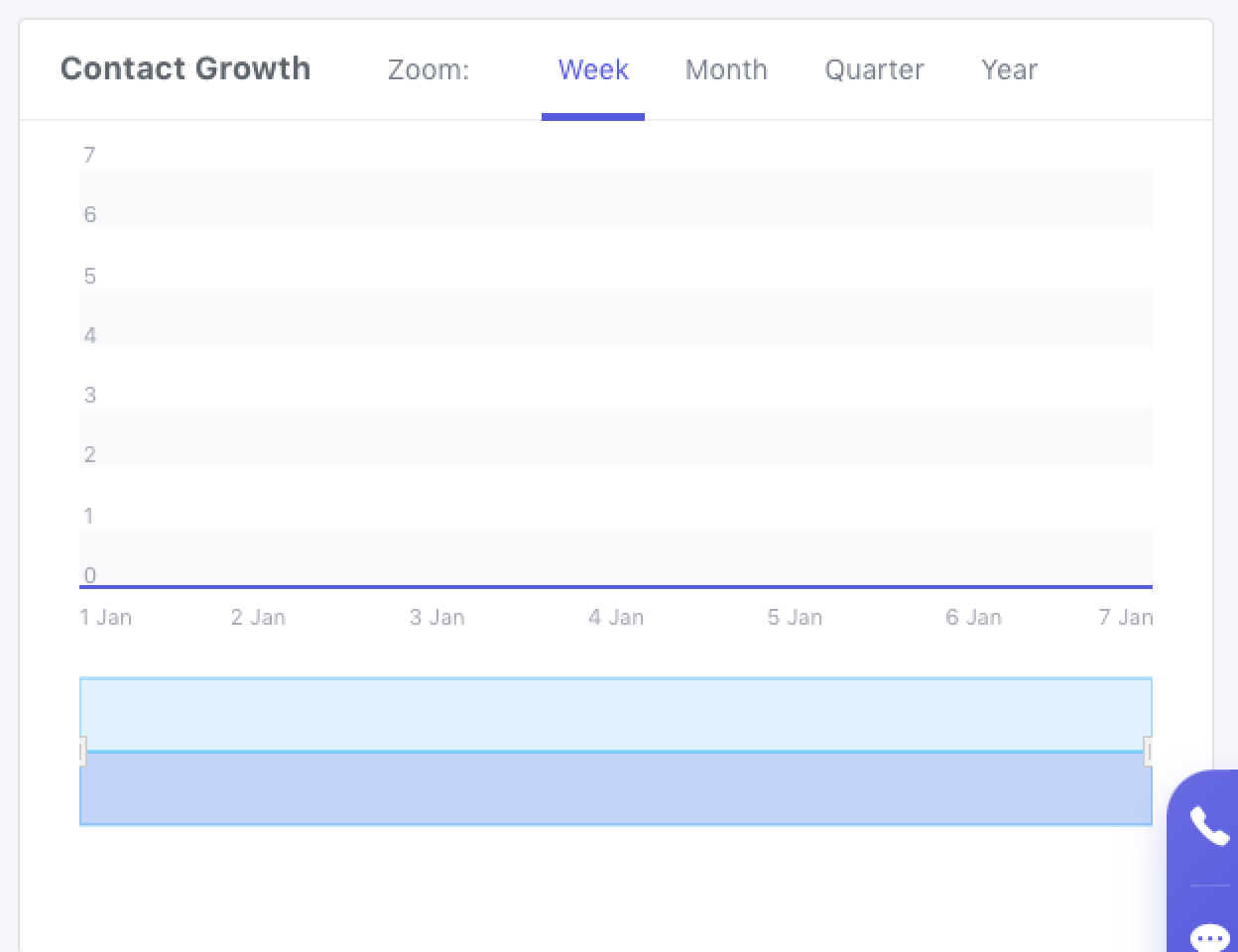Click the 7 Jan axis label
This screenshot has height=952, width=1238.
click(1125, 618)
